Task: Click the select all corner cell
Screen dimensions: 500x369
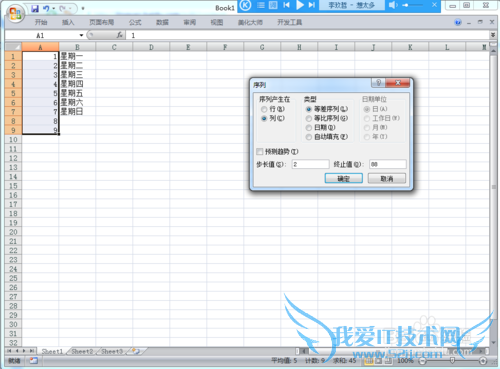Action: click(x=14, y=47)
